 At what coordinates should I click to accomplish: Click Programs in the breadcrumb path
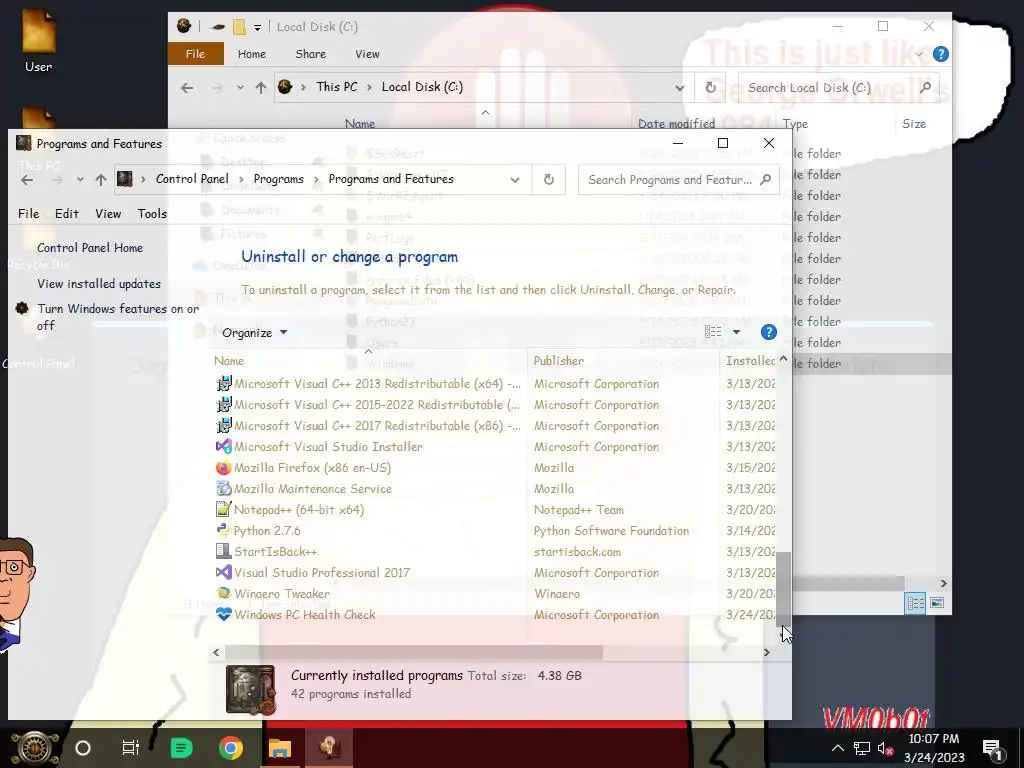(278, 179)
